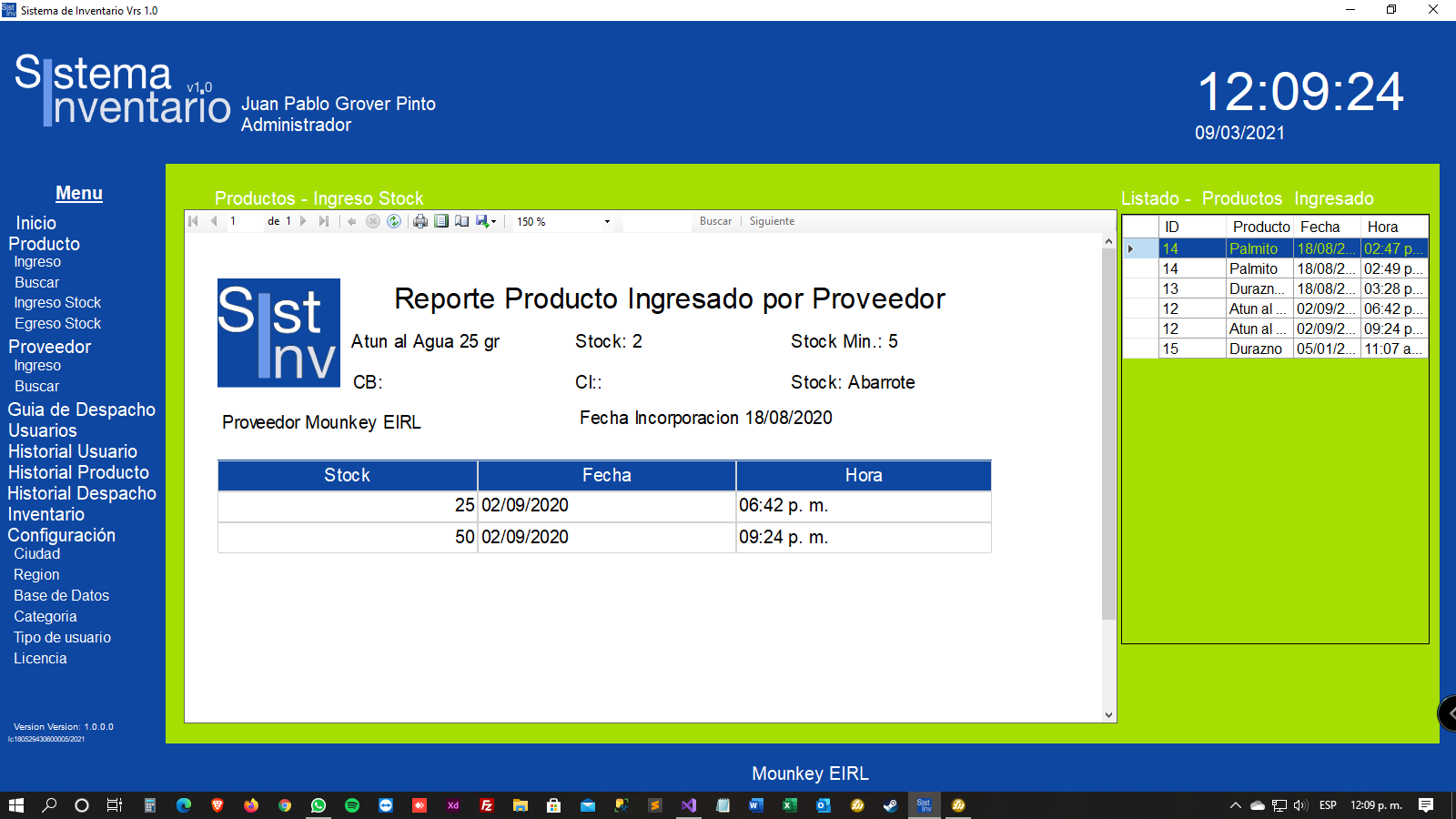Open Spotify from the Windows taskbar
Screen dimensions: 1456x819
coord(352,805)
